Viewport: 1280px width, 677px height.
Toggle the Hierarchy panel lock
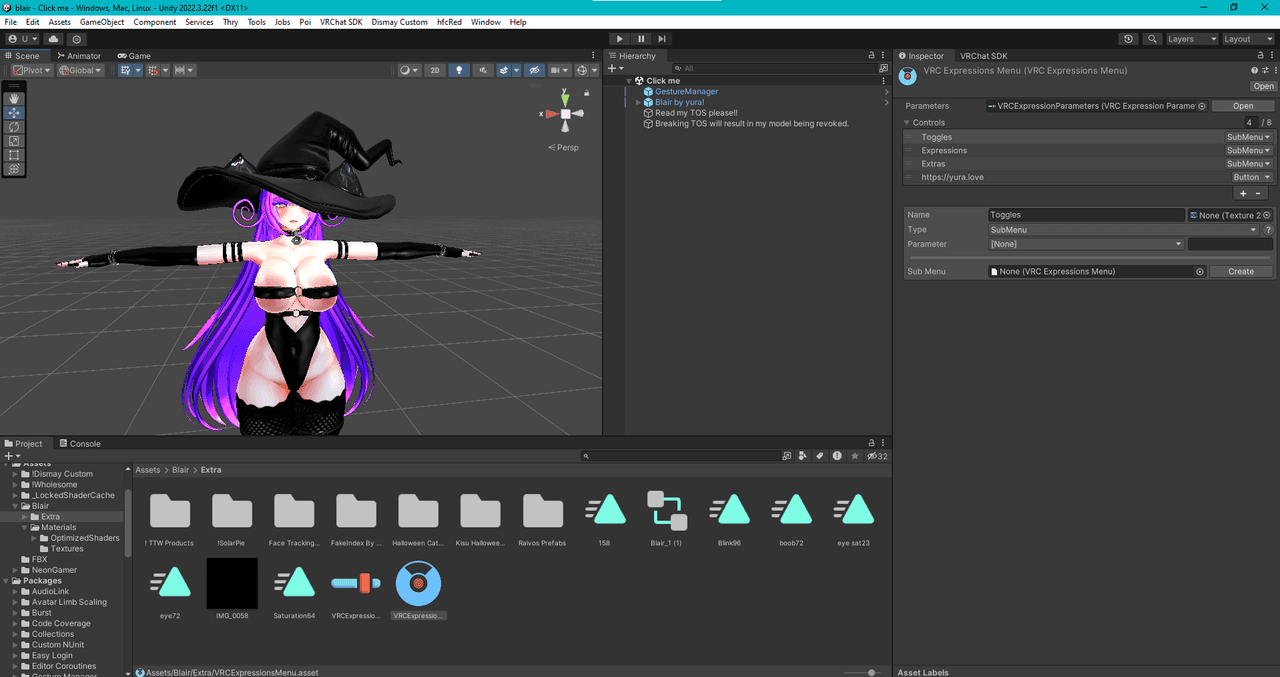pos(871,56)
